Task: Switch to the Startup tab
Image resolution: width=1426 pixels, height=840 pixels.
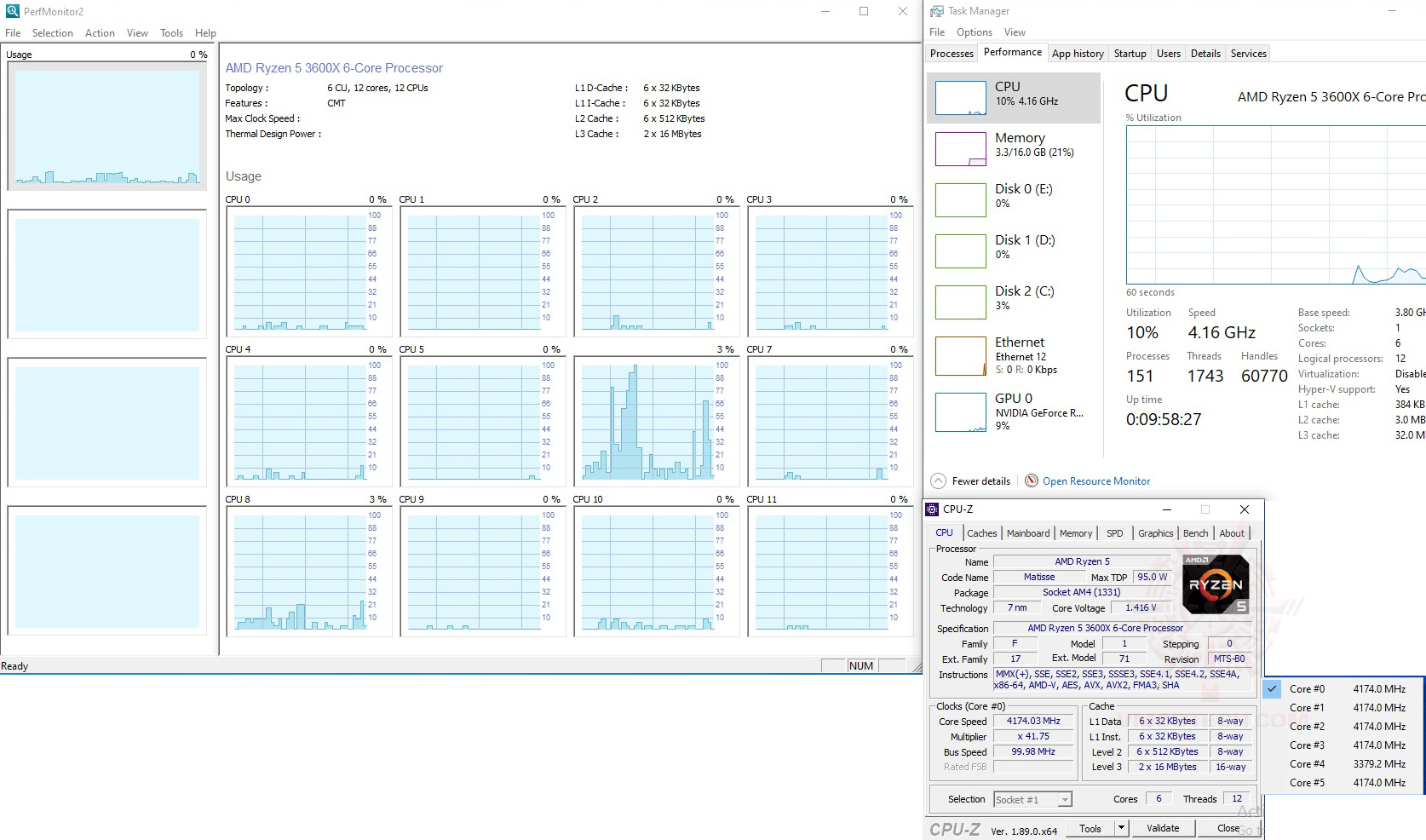Action: tap(1130, 53)
